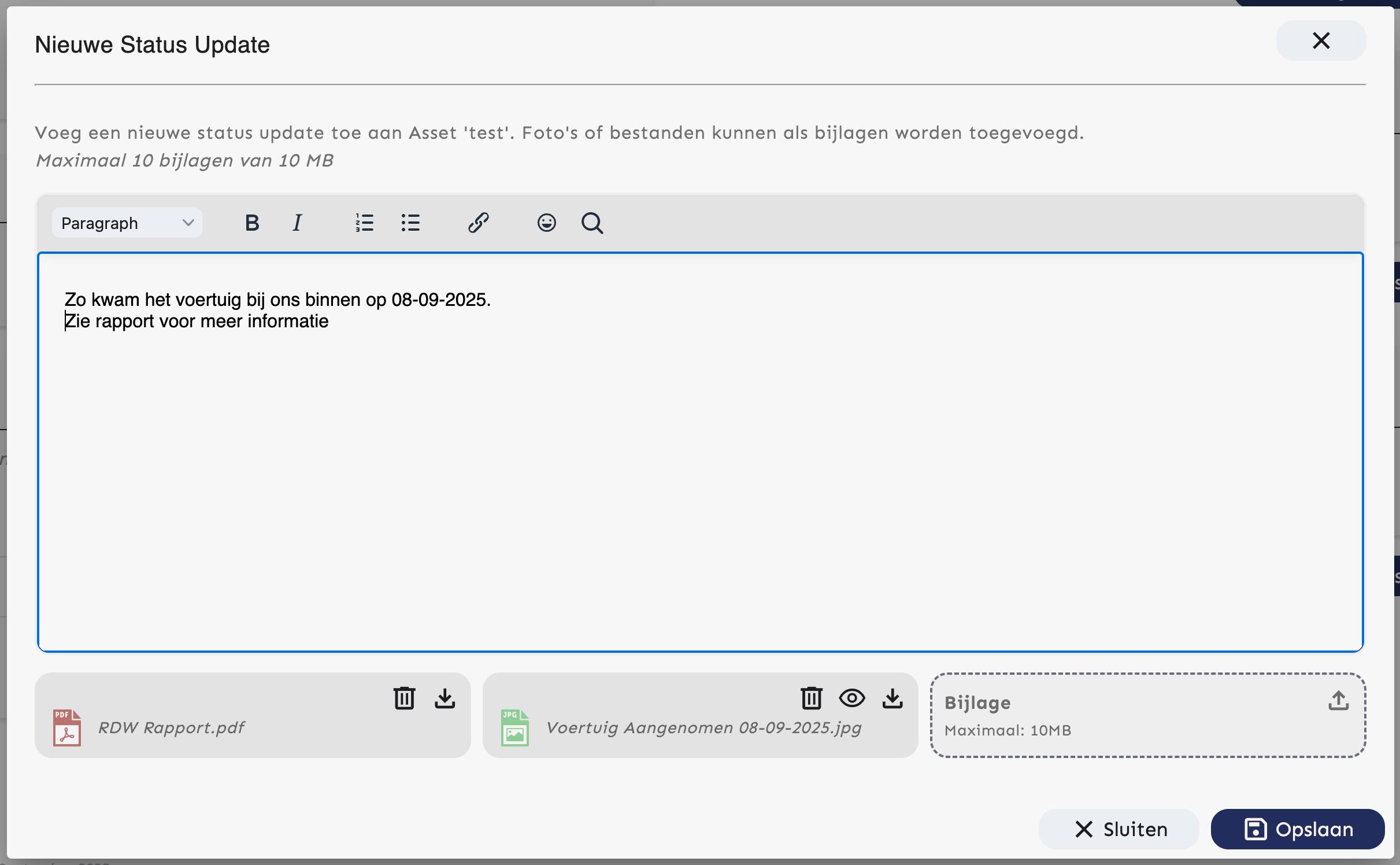Open the Paragraph style dropdown
The image size is (1400, 865).
127,223
